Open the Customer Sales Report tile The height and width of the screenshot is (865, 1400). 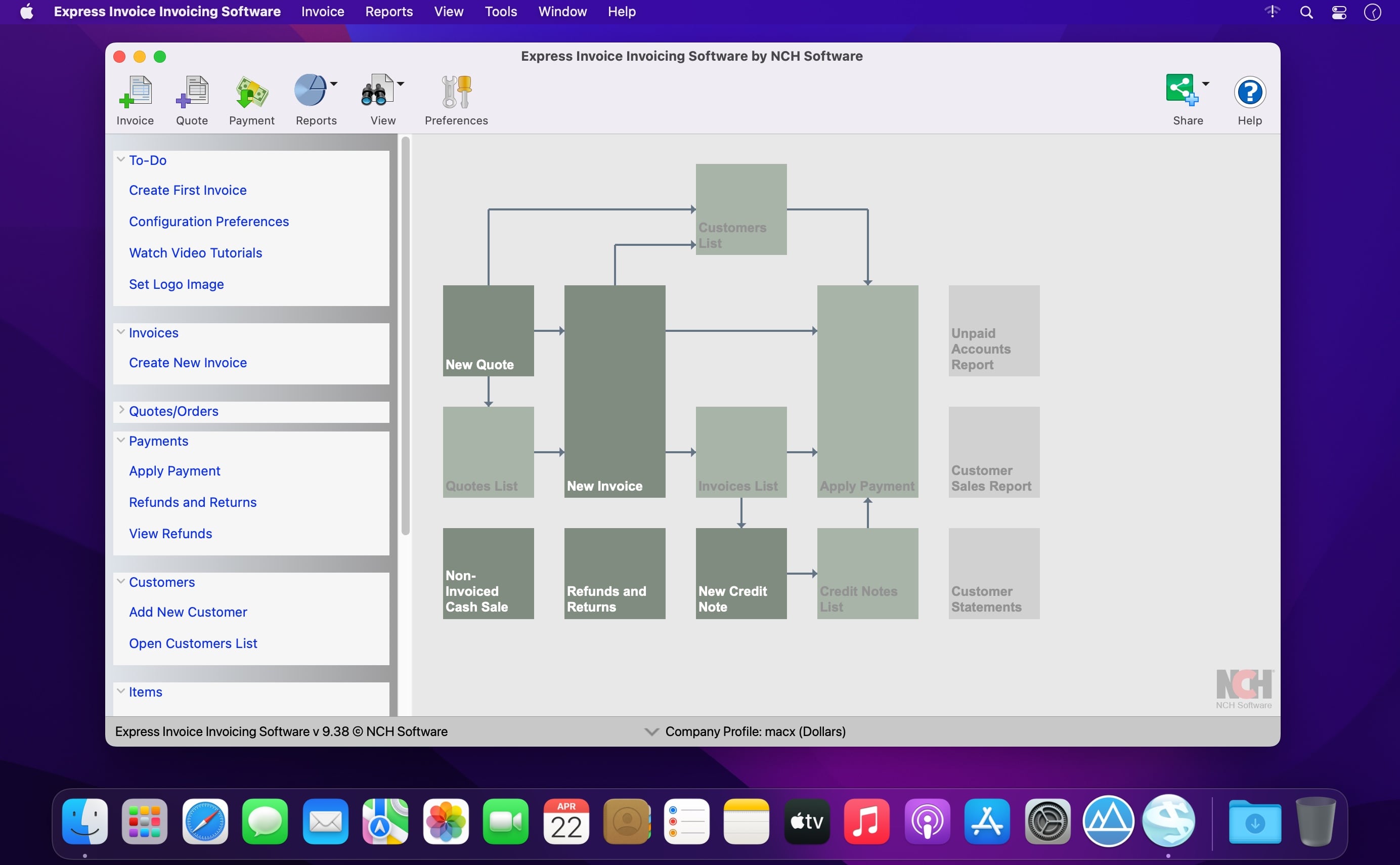click(x=994, y=452)
